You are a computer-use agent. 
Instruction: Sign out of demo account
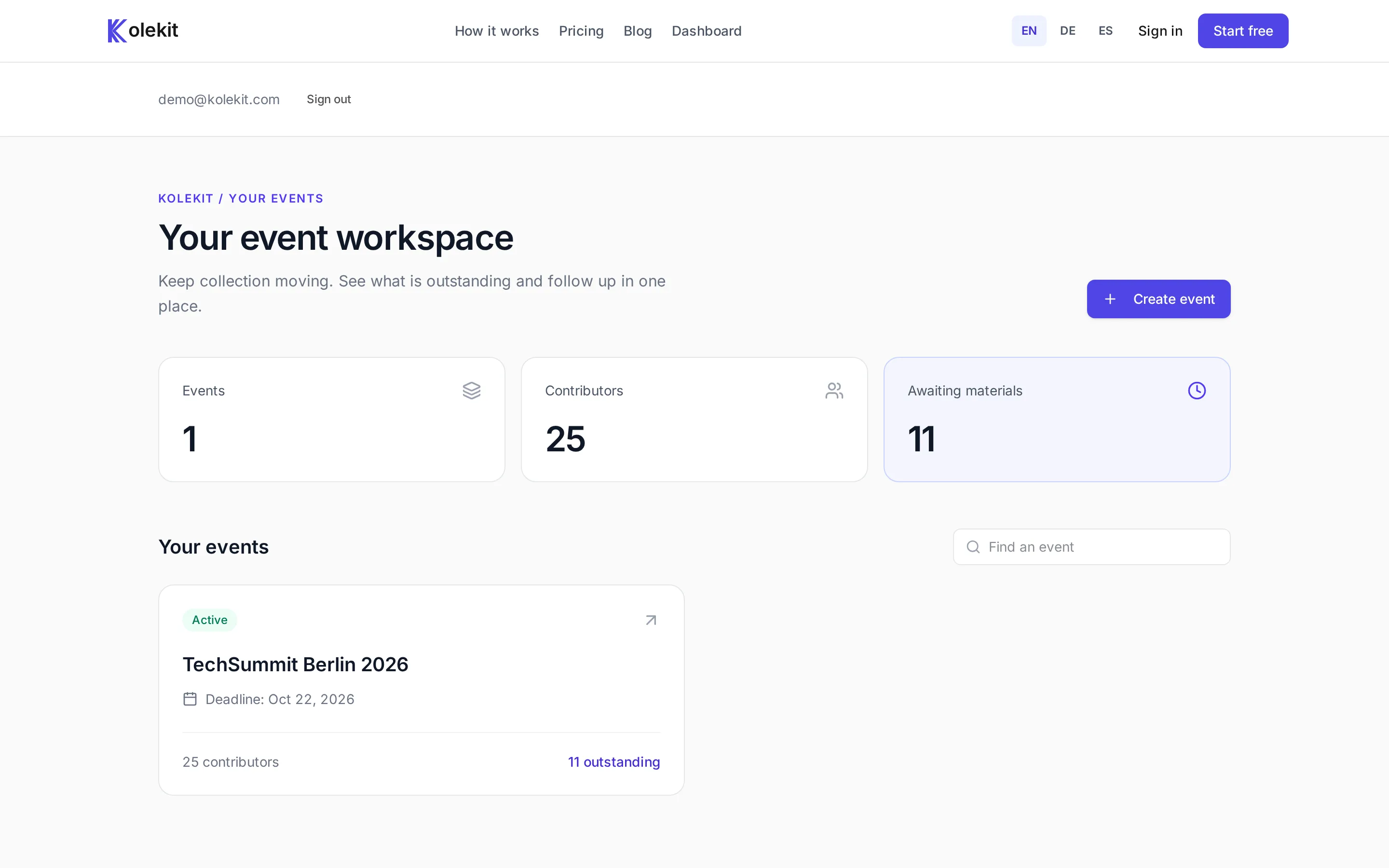[328, 99]
